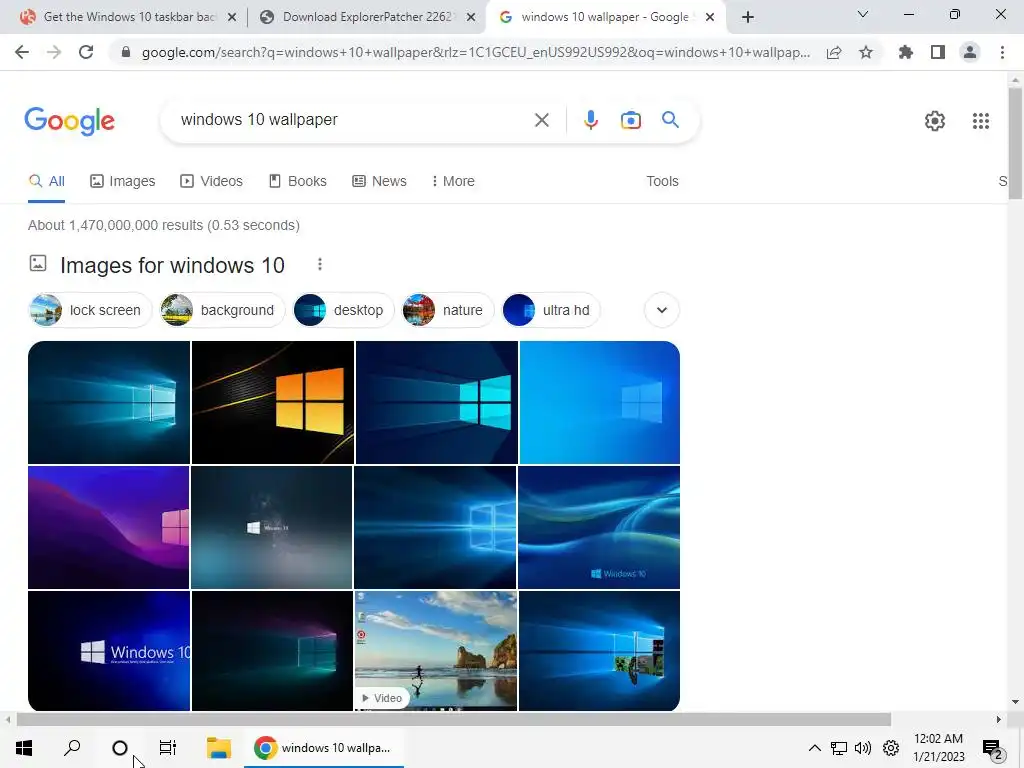Close the ExplorerPatcher browser tab
This screenshot has height=768, width=1024.
(471, 18)
